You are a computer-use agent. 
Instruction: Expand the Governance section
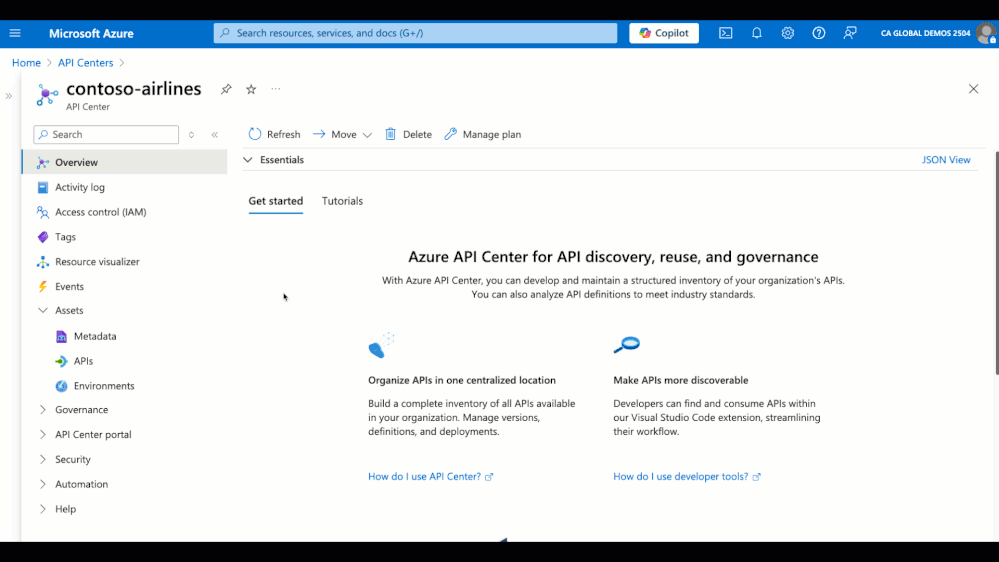click(43, 410)
